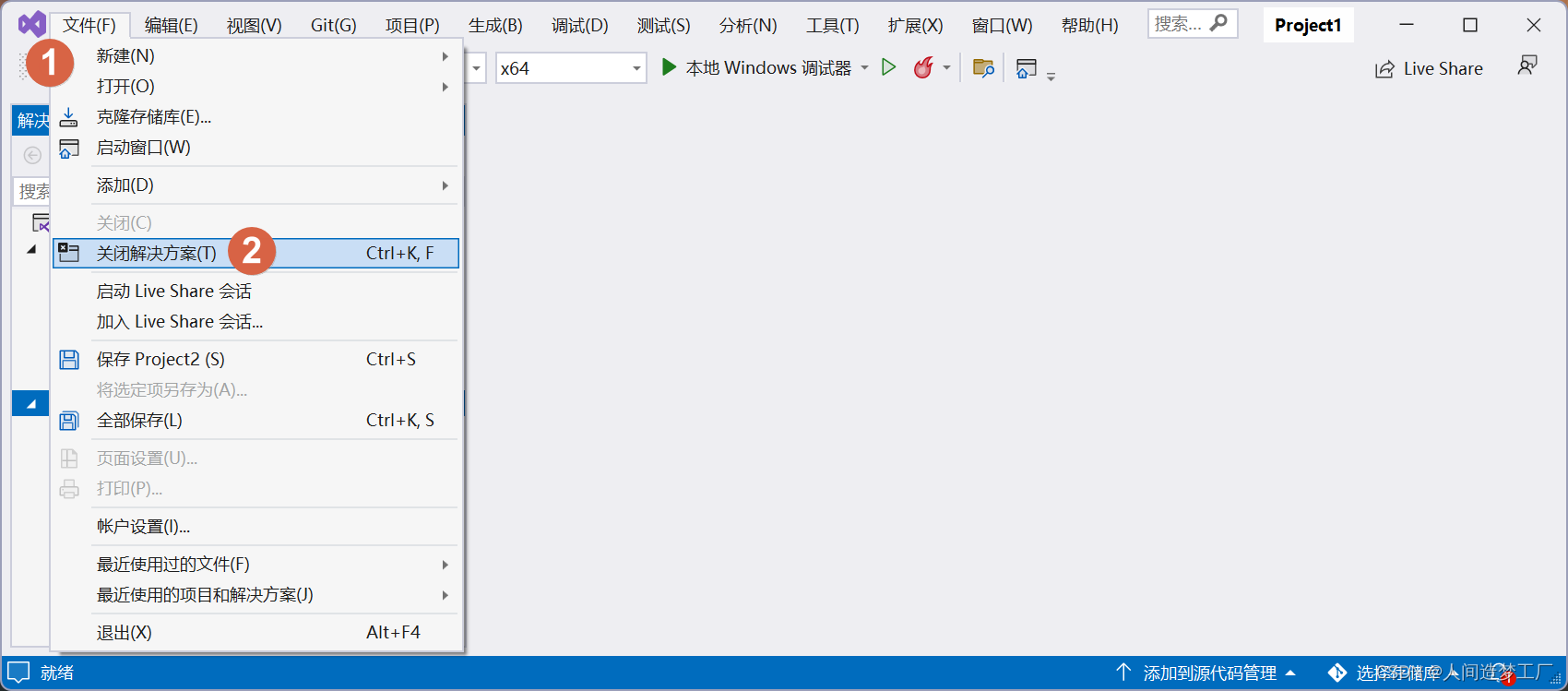Select 关闭解决方案(T) in the file menu
The image size is (1568, 691).
click(x=255, y=253)
